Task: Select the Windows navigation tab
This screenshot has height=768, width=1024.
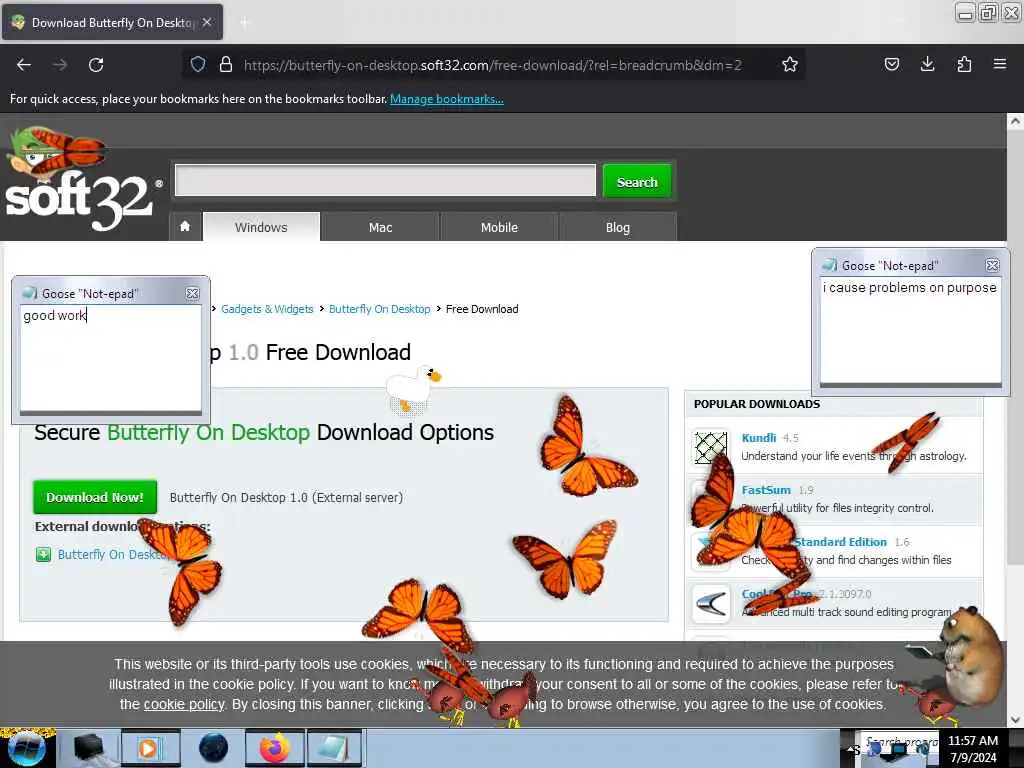Action: [261, 227]
